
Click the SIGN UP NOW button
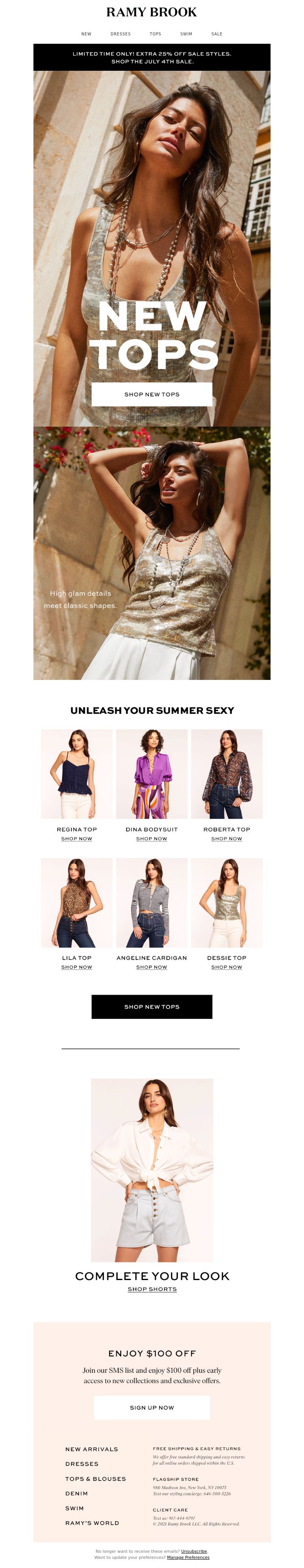click(x=152, y=1407)
